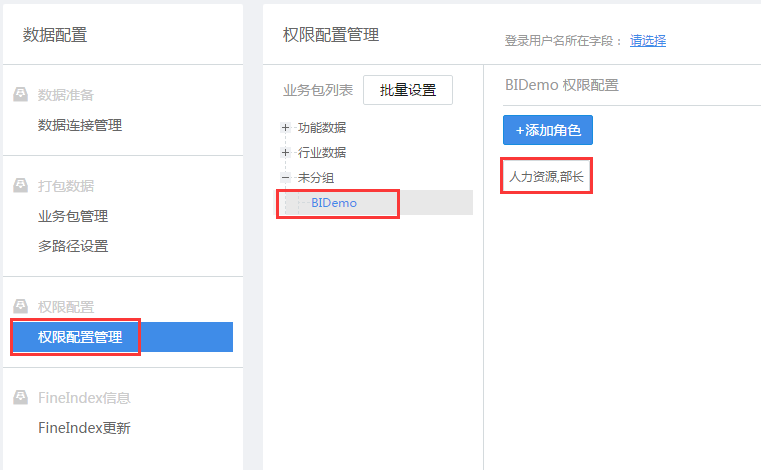
Task: Select 权限配置管理 menu item
Action: click(80, 337)
